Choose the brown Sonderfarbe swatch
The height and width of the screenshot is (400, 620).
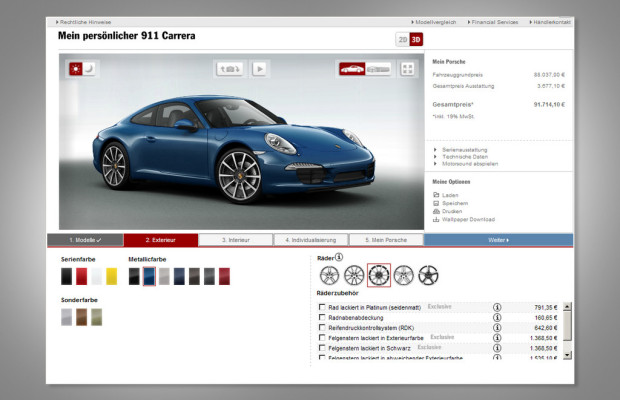tap(81, 317)
